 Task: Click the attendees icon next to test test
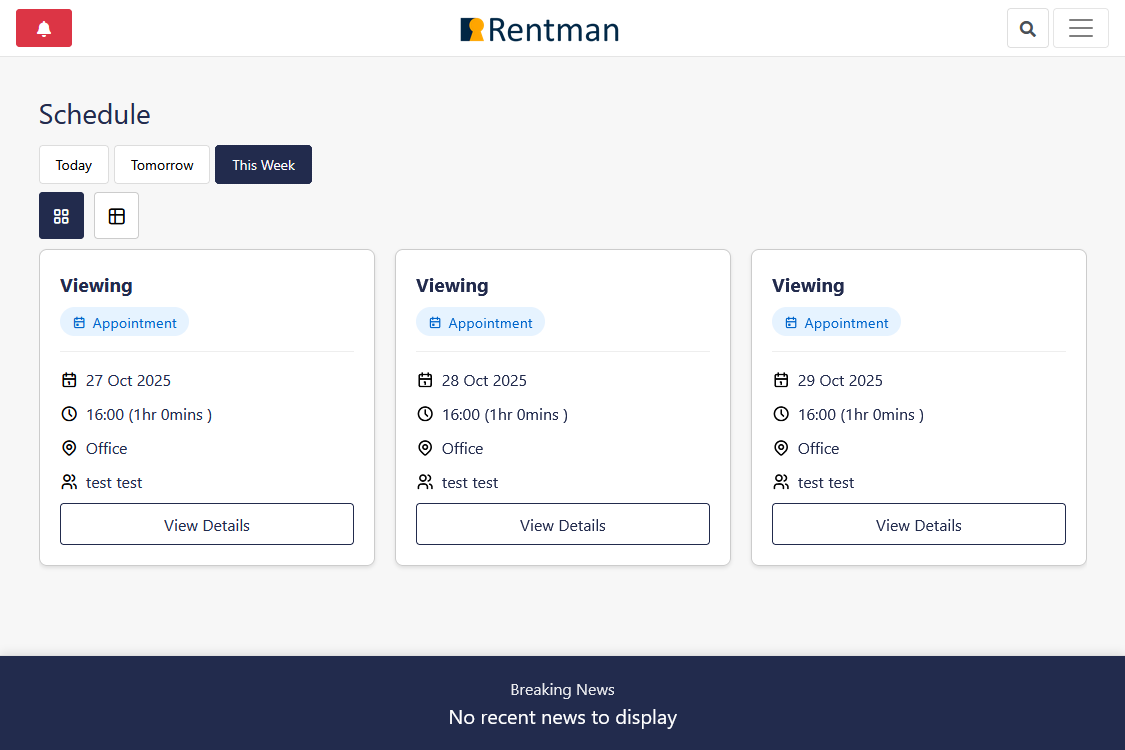[69, 481]
